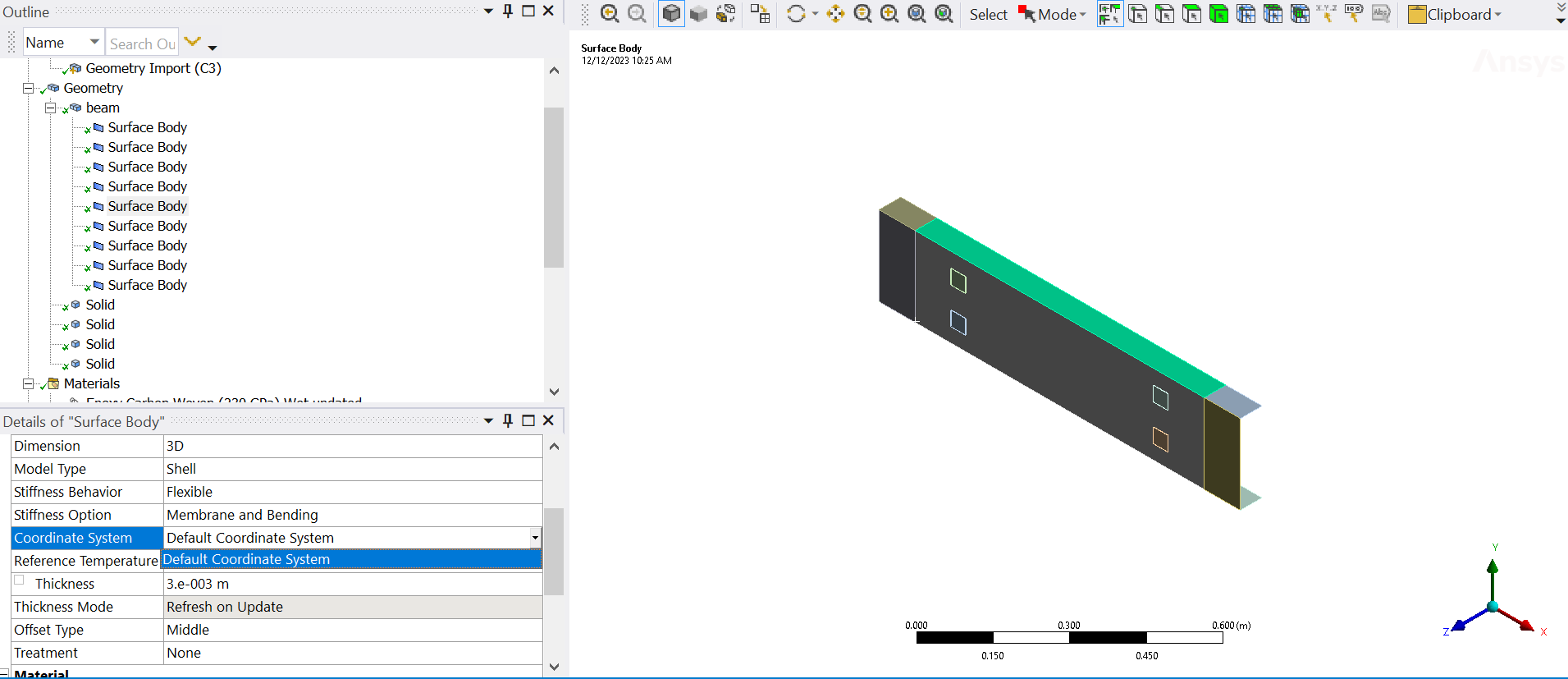Toggle the Thickness parameter checkbox
1568x679 pixels.
[19, 580]
